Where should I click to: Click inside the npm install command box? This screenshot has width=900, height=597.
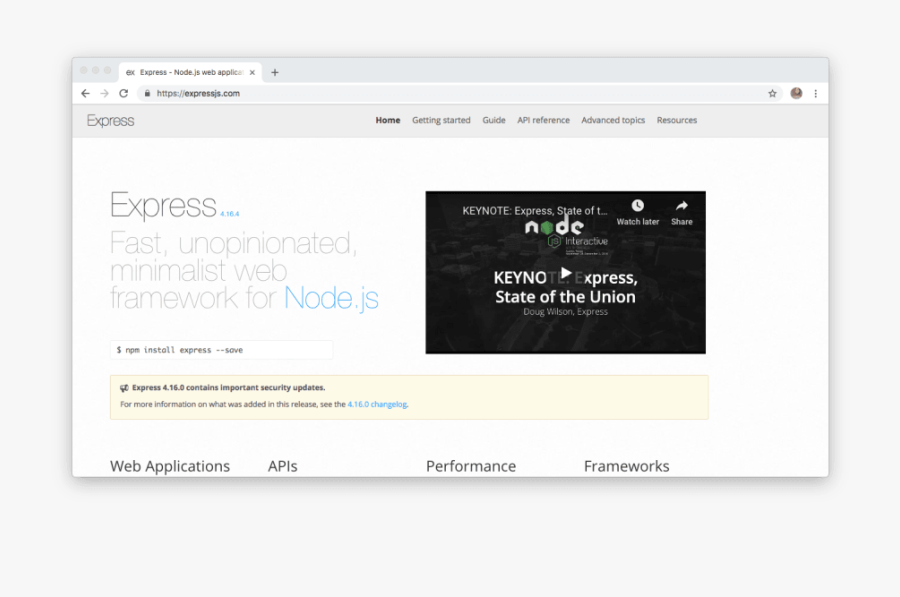(220, 349)
